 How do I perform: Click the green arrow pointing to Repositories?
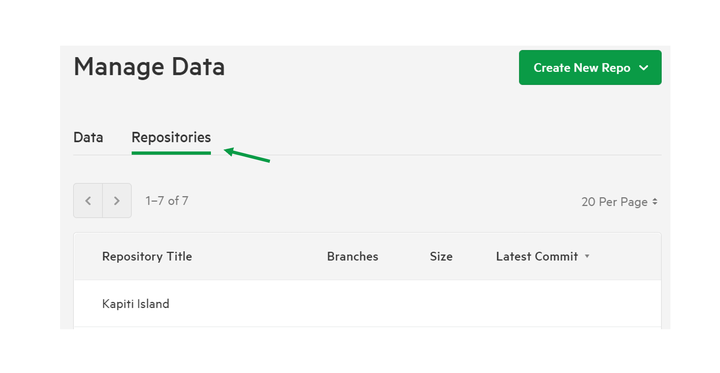247,155
